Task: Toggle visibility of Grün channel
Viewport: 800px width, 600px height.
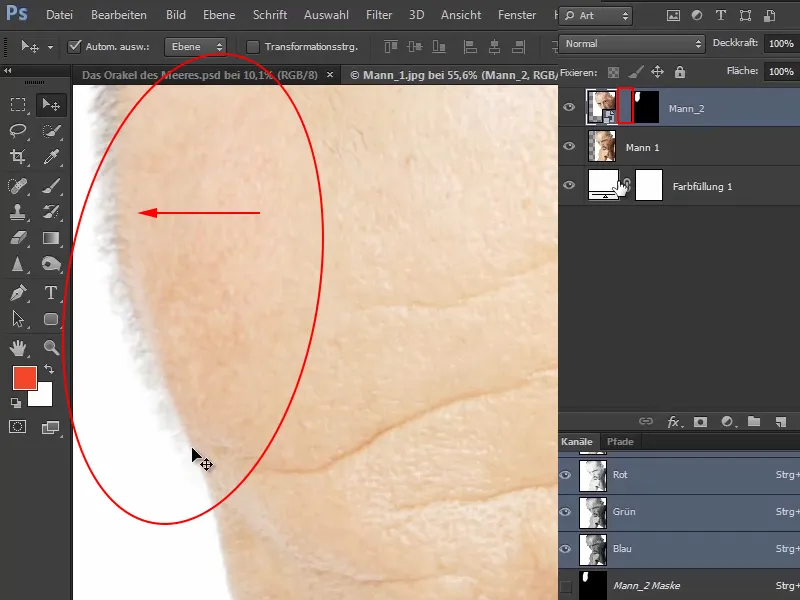Action: [x=565, y=512]
